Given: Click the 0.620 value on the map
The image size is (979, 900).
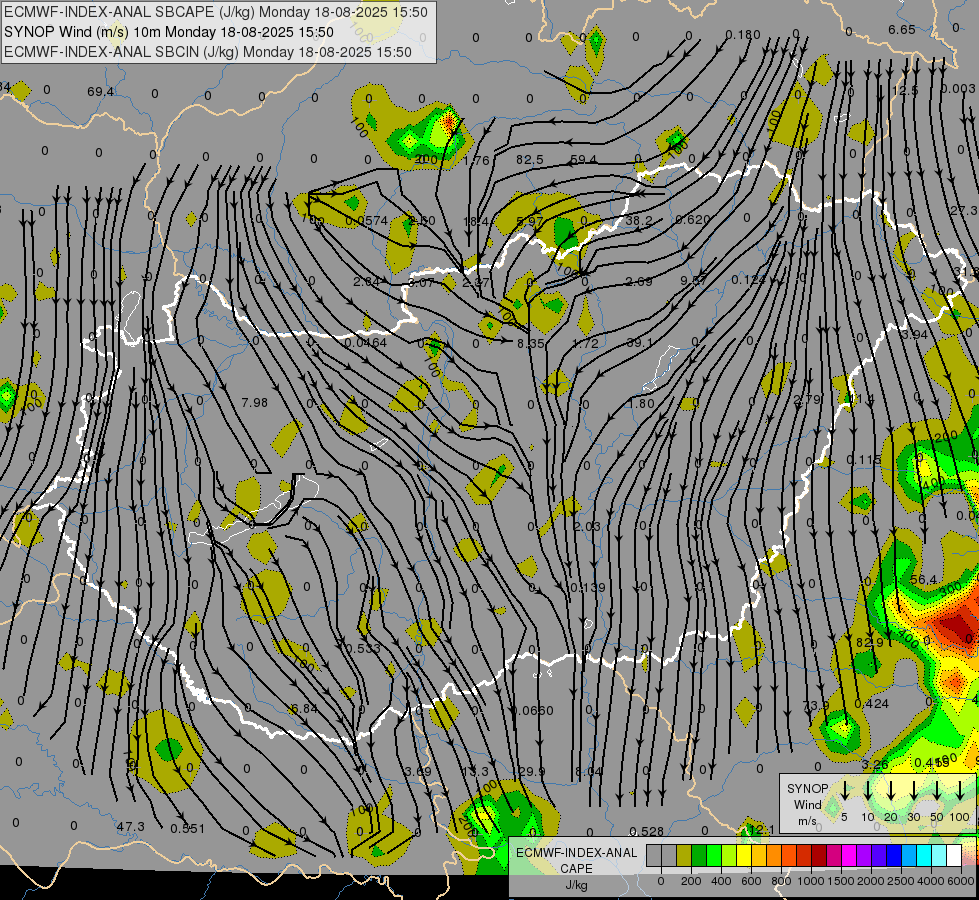Looking at the screenshot, I should pos(692,219).
